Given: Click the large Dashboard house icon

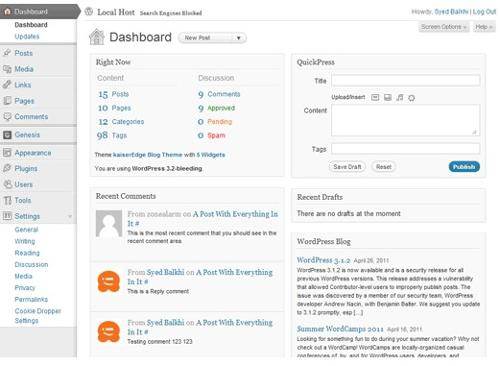Looking at the screenshot, I should point(97,37).
